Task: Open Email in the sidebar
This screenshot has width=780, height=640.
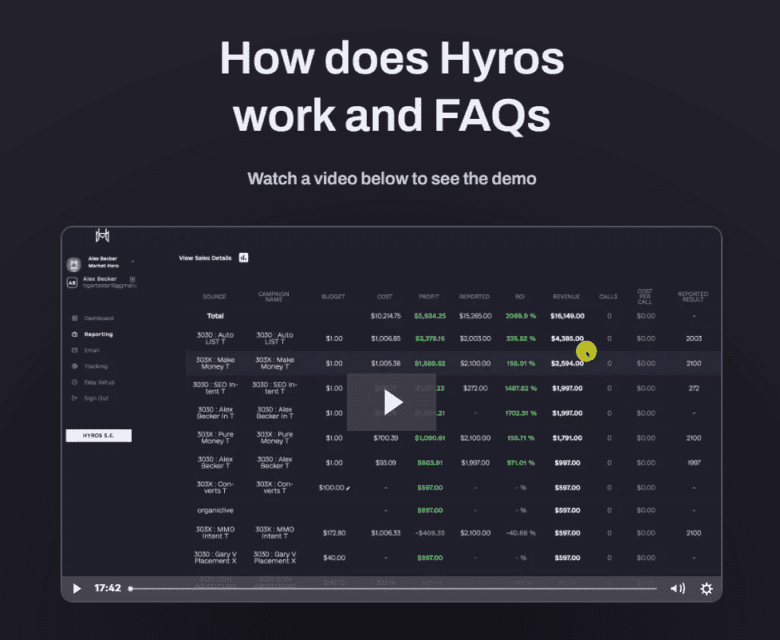Action: coord(92,350)
